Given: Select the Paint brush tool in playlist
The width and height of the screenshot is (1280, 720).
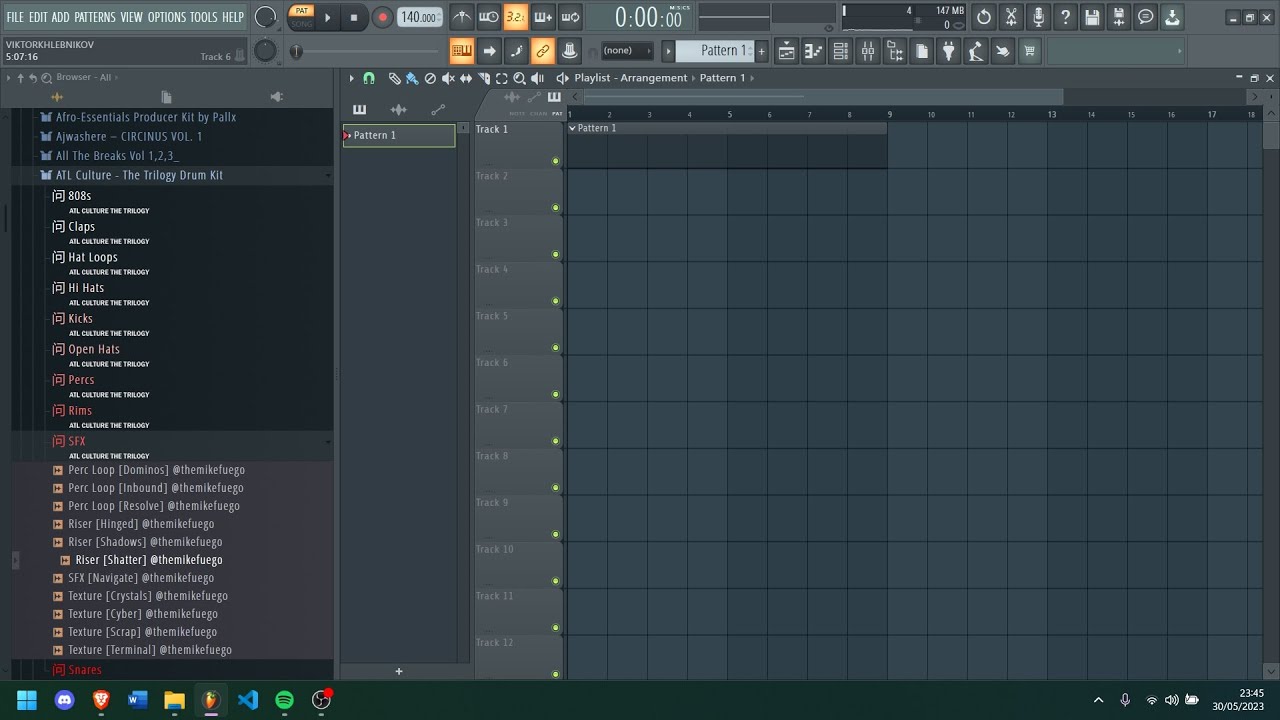Looking at the screenshot, I should 411,78.
